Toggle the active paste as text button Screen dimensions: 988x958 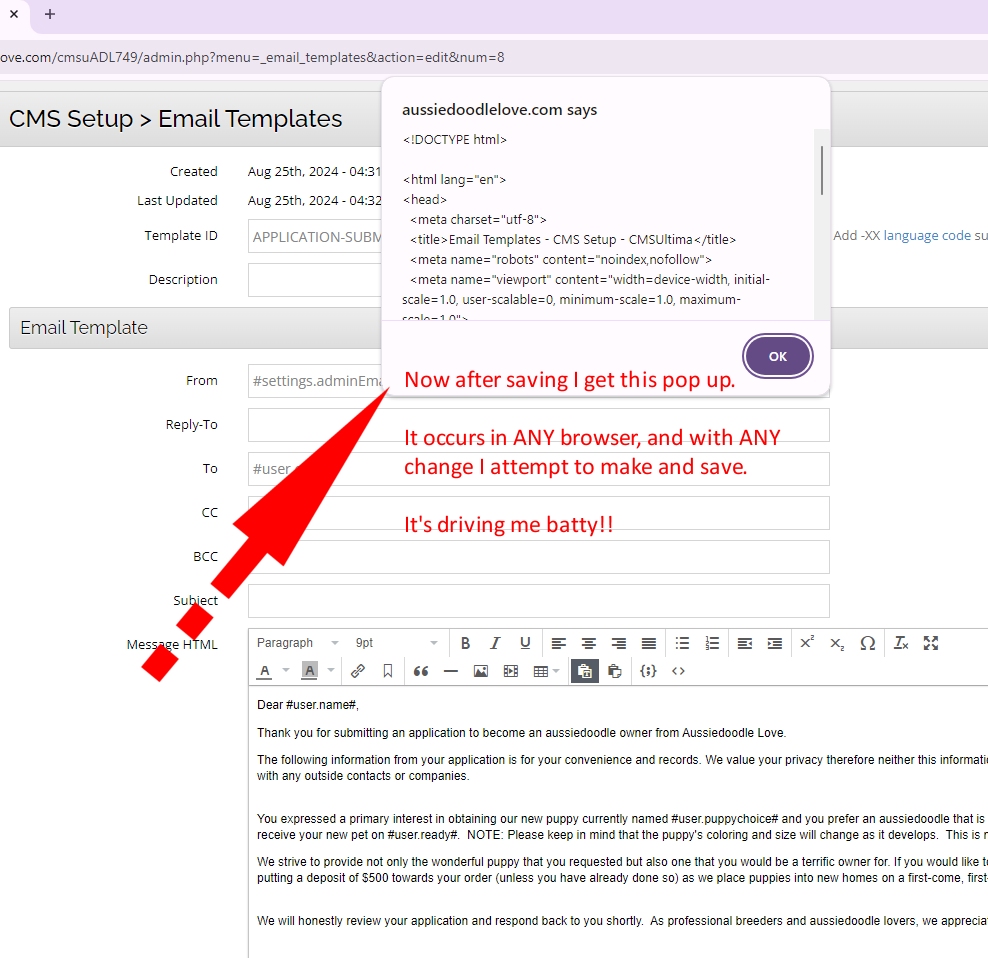(x=585, y=671)
